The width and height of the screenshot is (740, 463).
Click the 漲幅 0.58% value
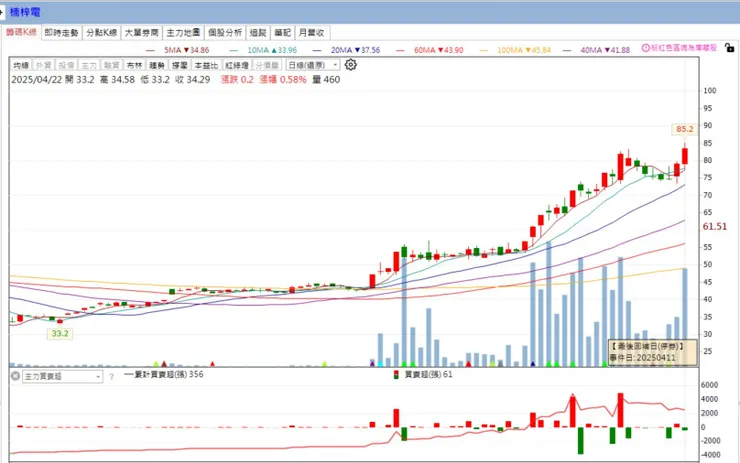tap(283, 80)
